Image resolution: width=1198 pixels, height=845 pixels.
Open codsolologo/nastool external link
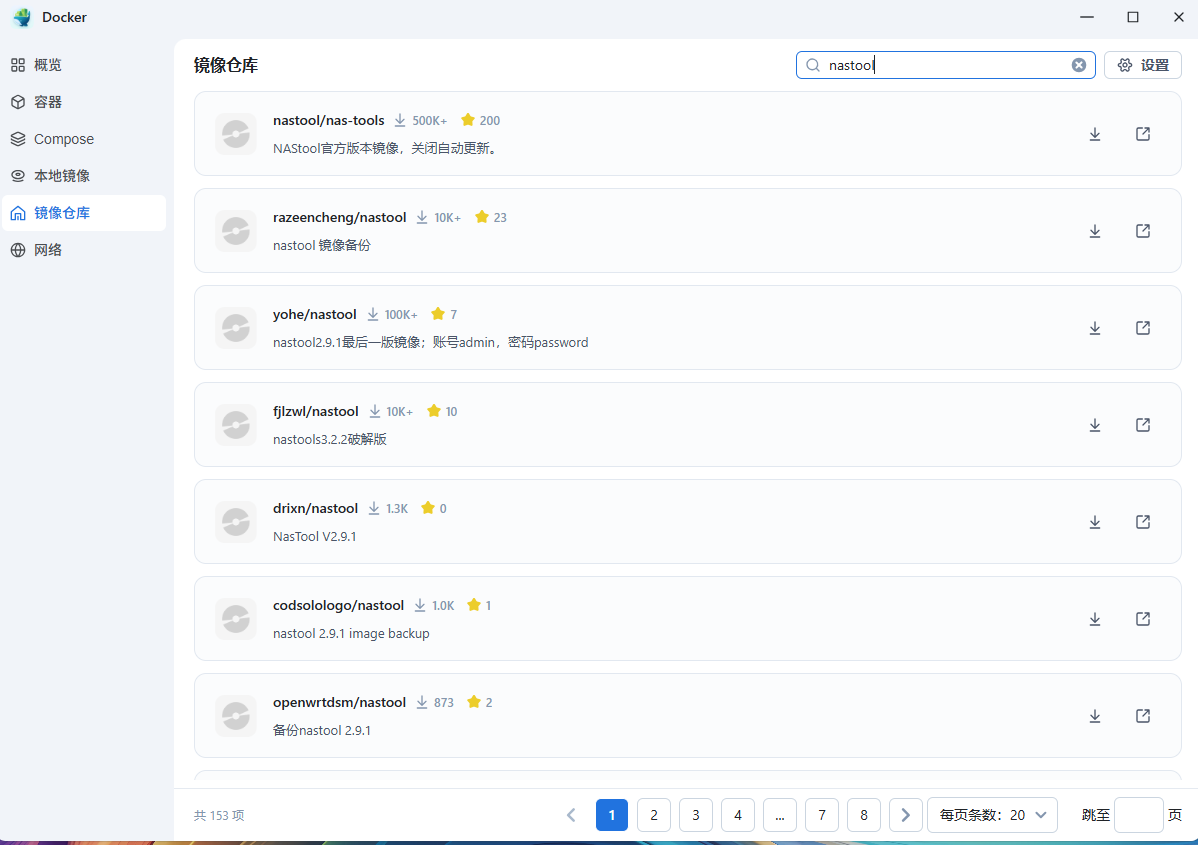coord(1143,620)
